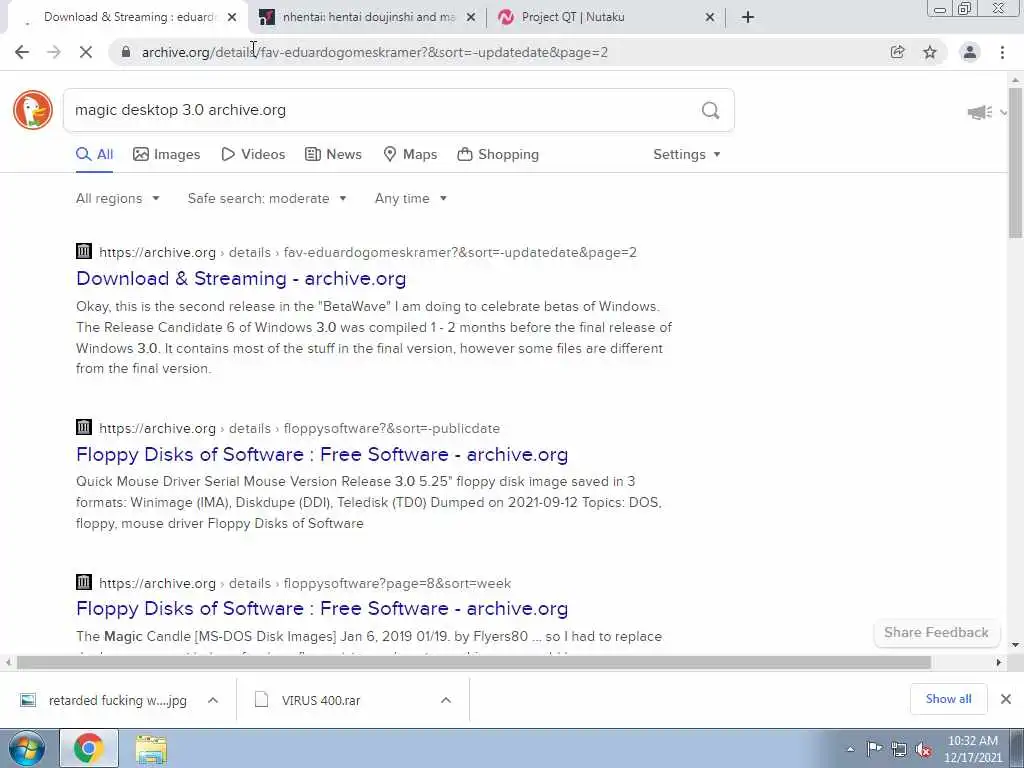Switch to Maps results
The height and width of the screenshot is (768, 1024).
(x=410, y=155)
